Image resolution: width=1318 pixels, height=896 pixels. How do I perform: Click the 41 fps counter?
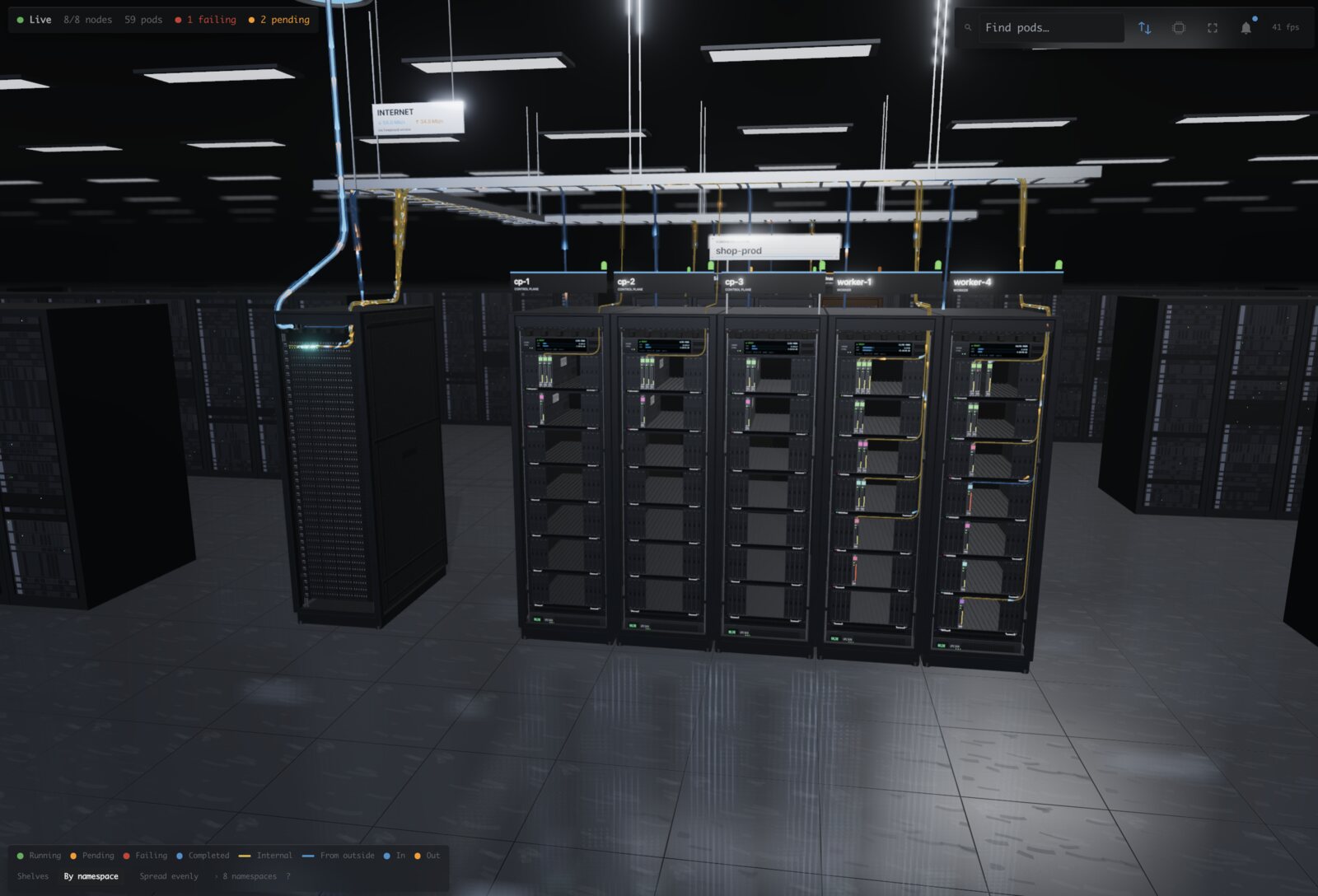1285,27
